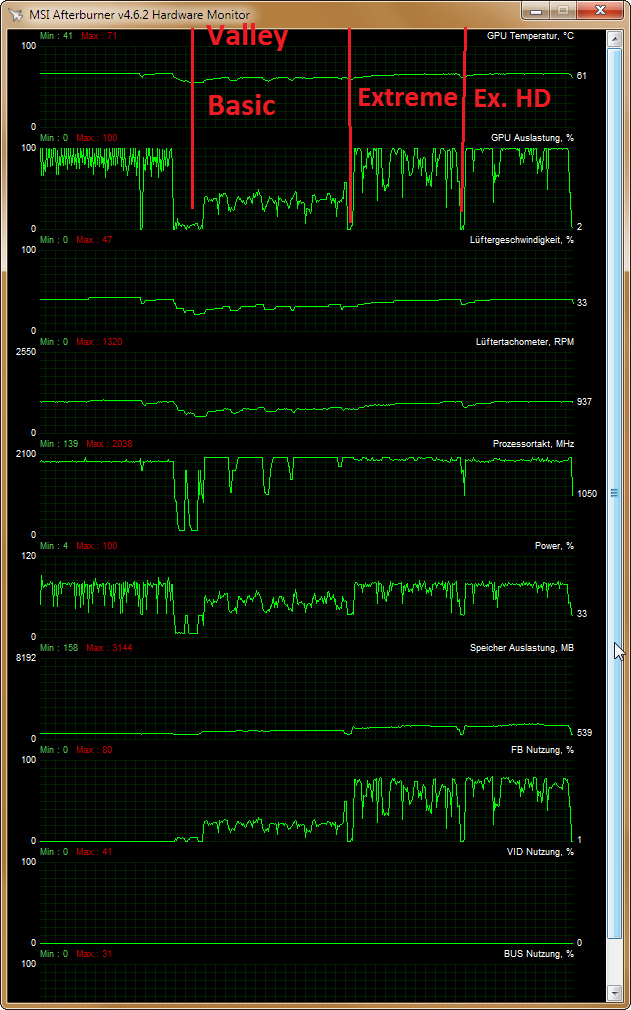Screen dimensions: 631x1010
Task: Click the 'Min : 4' power value
Action: click(x=54, y=546)
